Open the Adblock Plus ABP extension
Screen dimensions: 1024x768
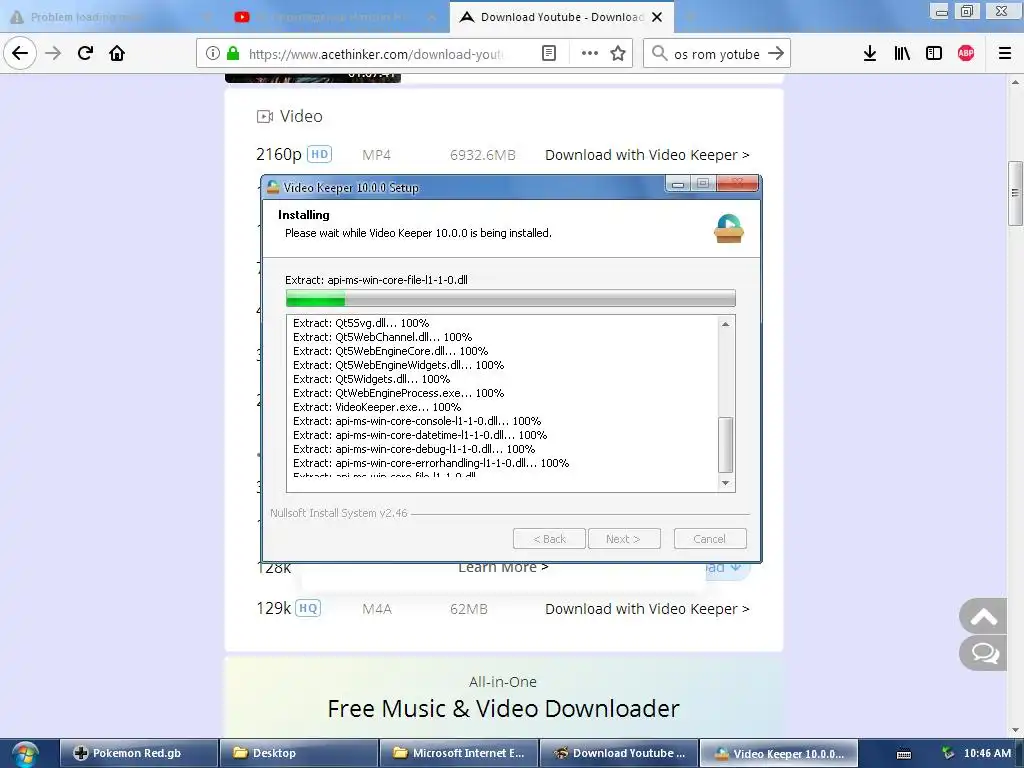966,54
